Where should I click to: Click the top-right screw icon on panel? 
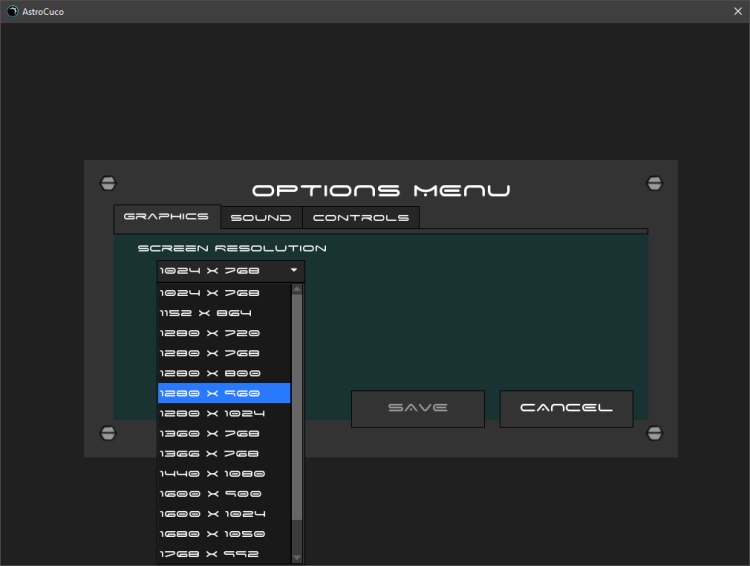(654, 183)
